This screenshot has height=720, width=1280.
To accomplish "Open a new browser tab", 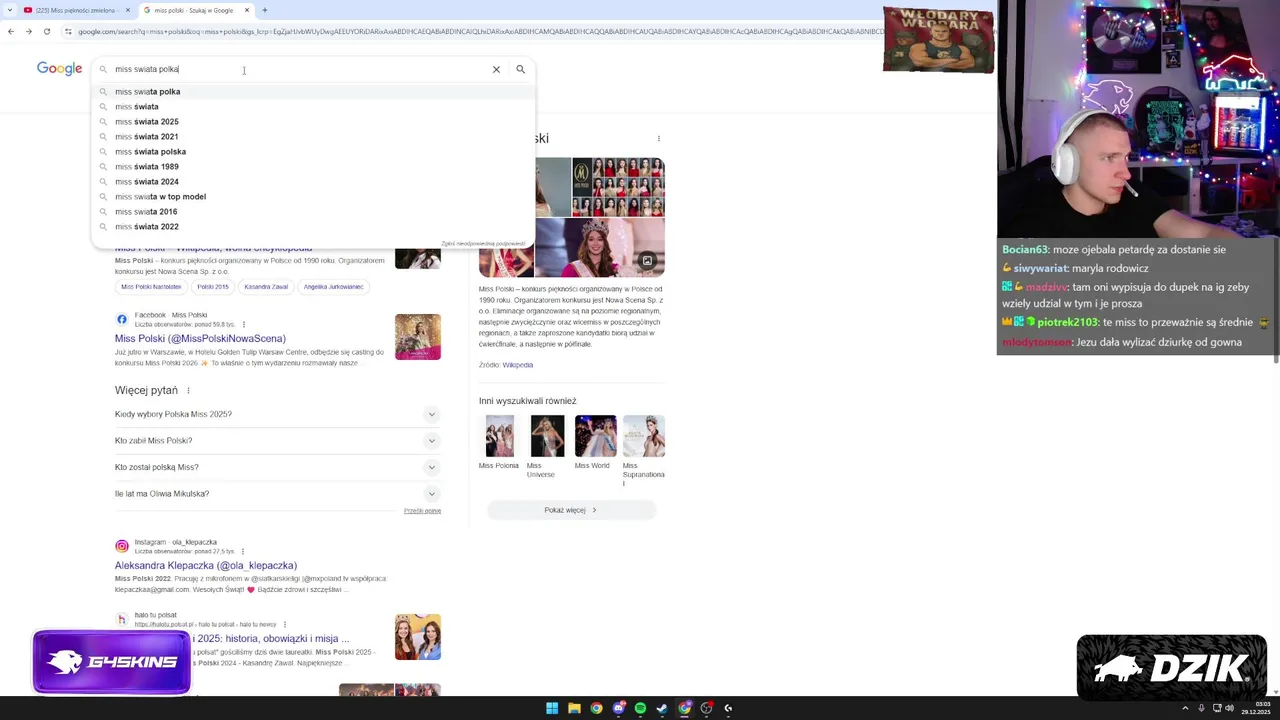I will (x=264, y=10).
